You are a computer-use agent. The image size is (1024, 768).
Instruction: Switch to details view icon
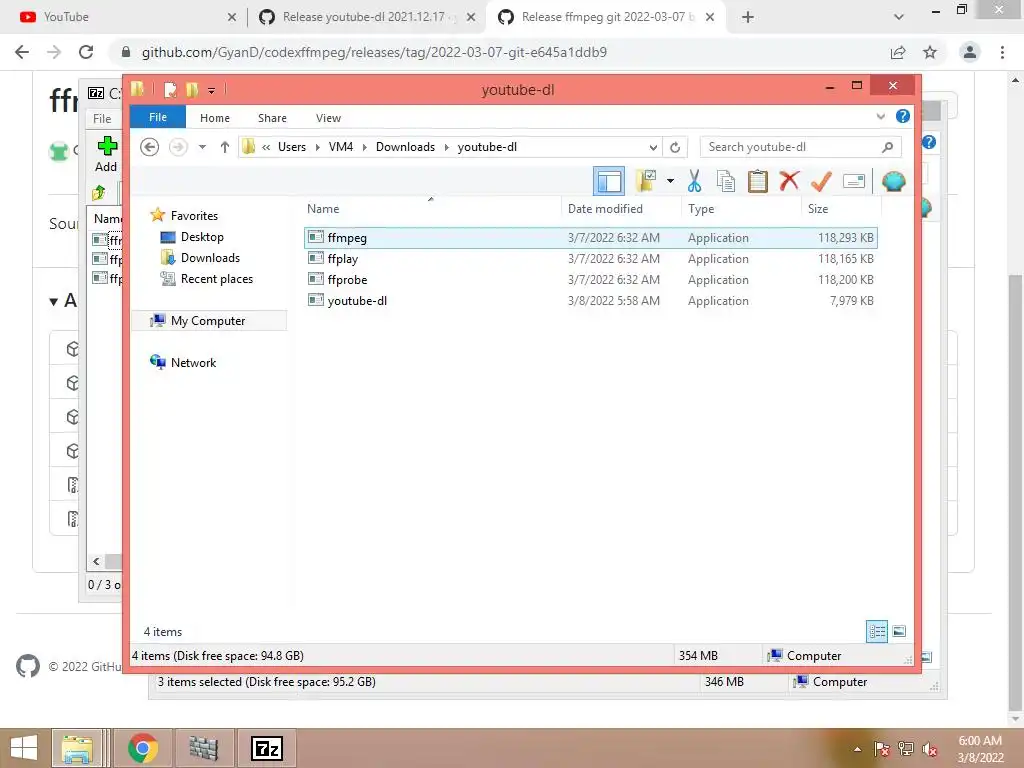click(876, 632)
